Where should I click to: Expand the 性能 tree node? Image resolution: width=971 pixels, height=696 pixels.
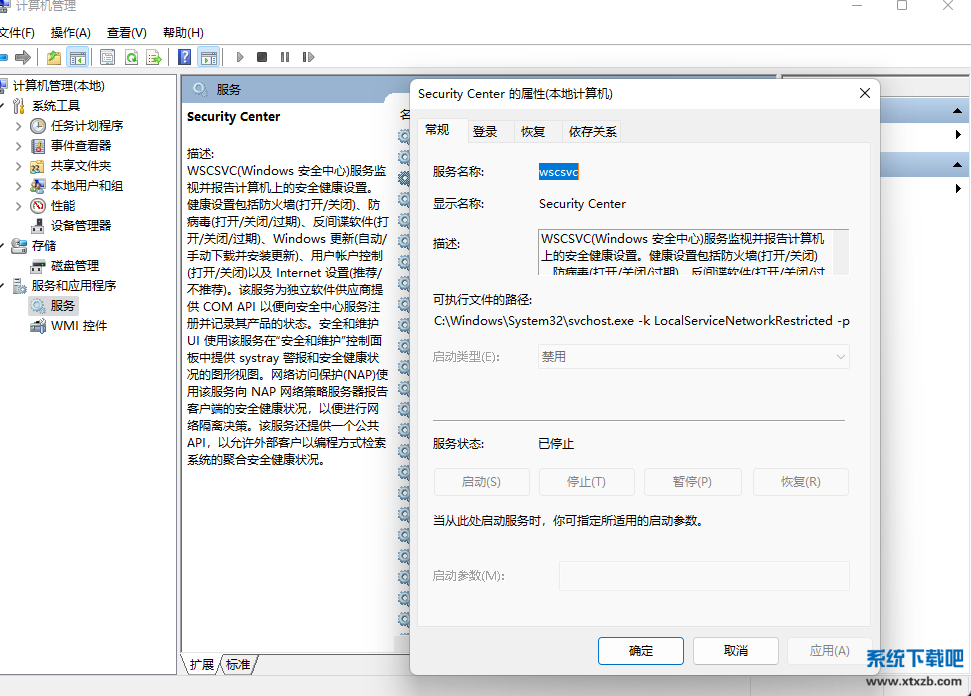[18, 206]
